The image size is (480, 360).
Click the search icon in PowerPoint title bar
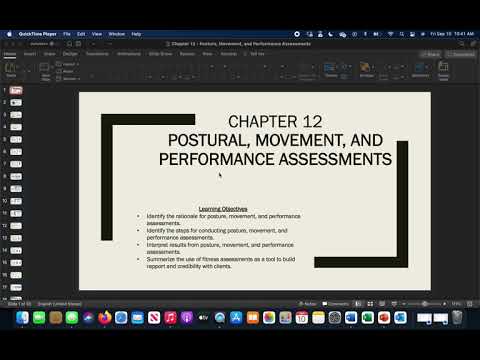pos(462,44)
